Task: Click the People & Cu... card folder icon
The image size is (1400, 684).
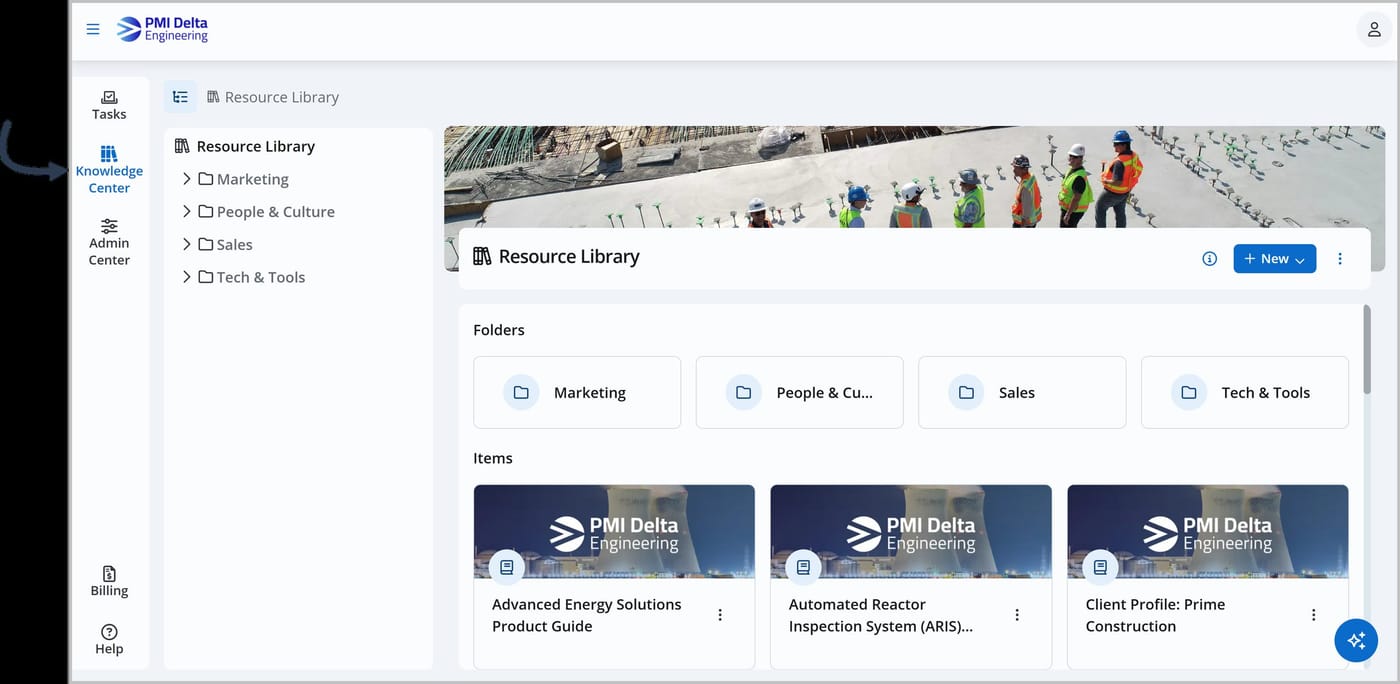Action: pos(743,393)
